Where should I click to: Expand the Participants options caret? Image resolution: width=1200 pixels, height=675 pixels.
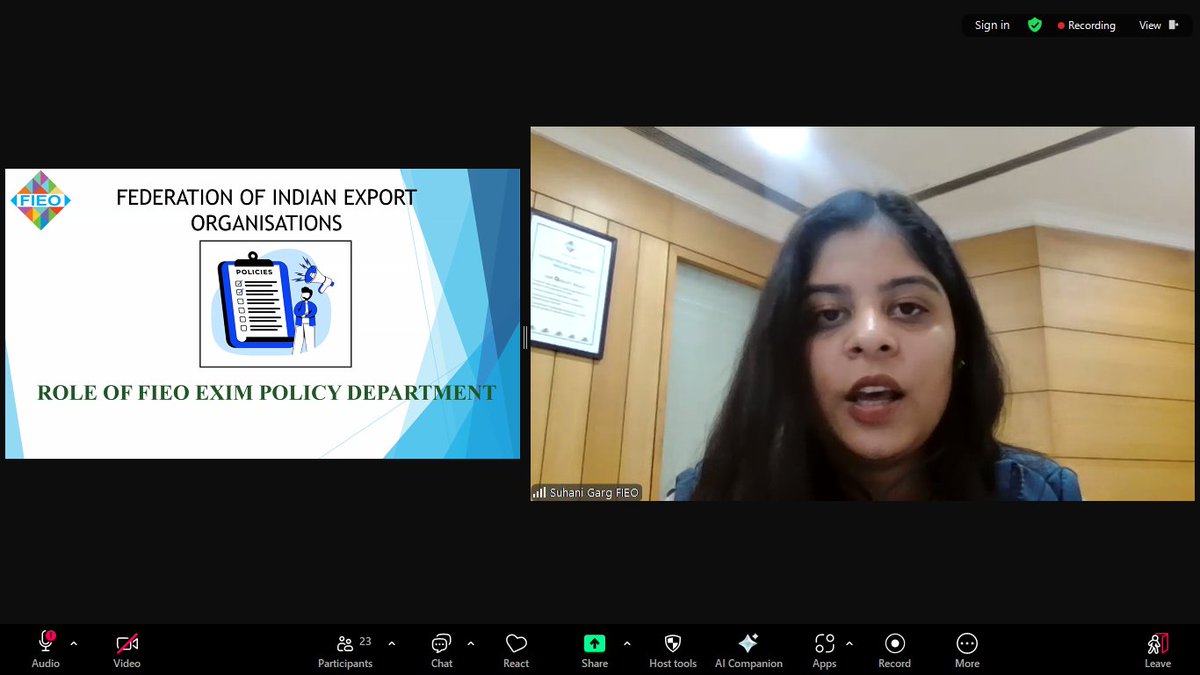point(391,643)
